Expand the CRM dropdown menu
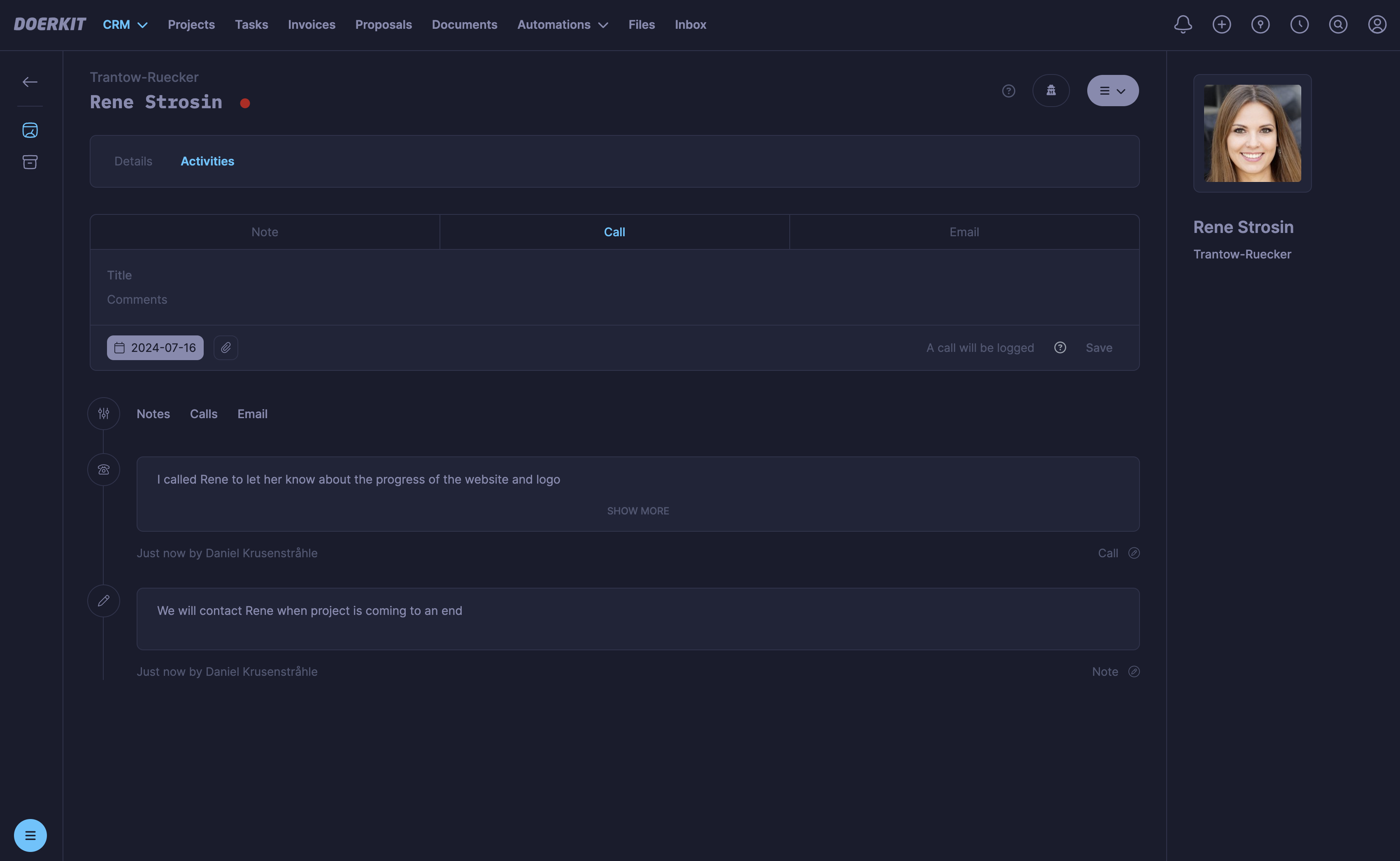1400x861 pixels. pyautogui.click(x=125, y=24)
